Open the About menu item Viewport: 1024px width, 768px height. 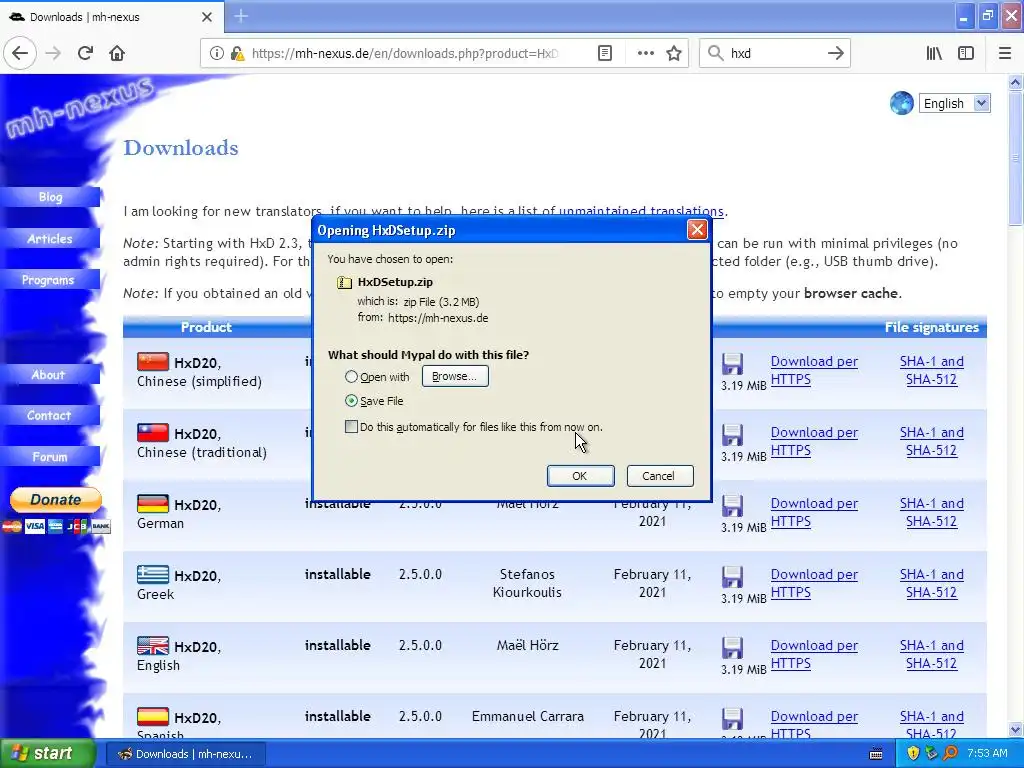point(50,375)
